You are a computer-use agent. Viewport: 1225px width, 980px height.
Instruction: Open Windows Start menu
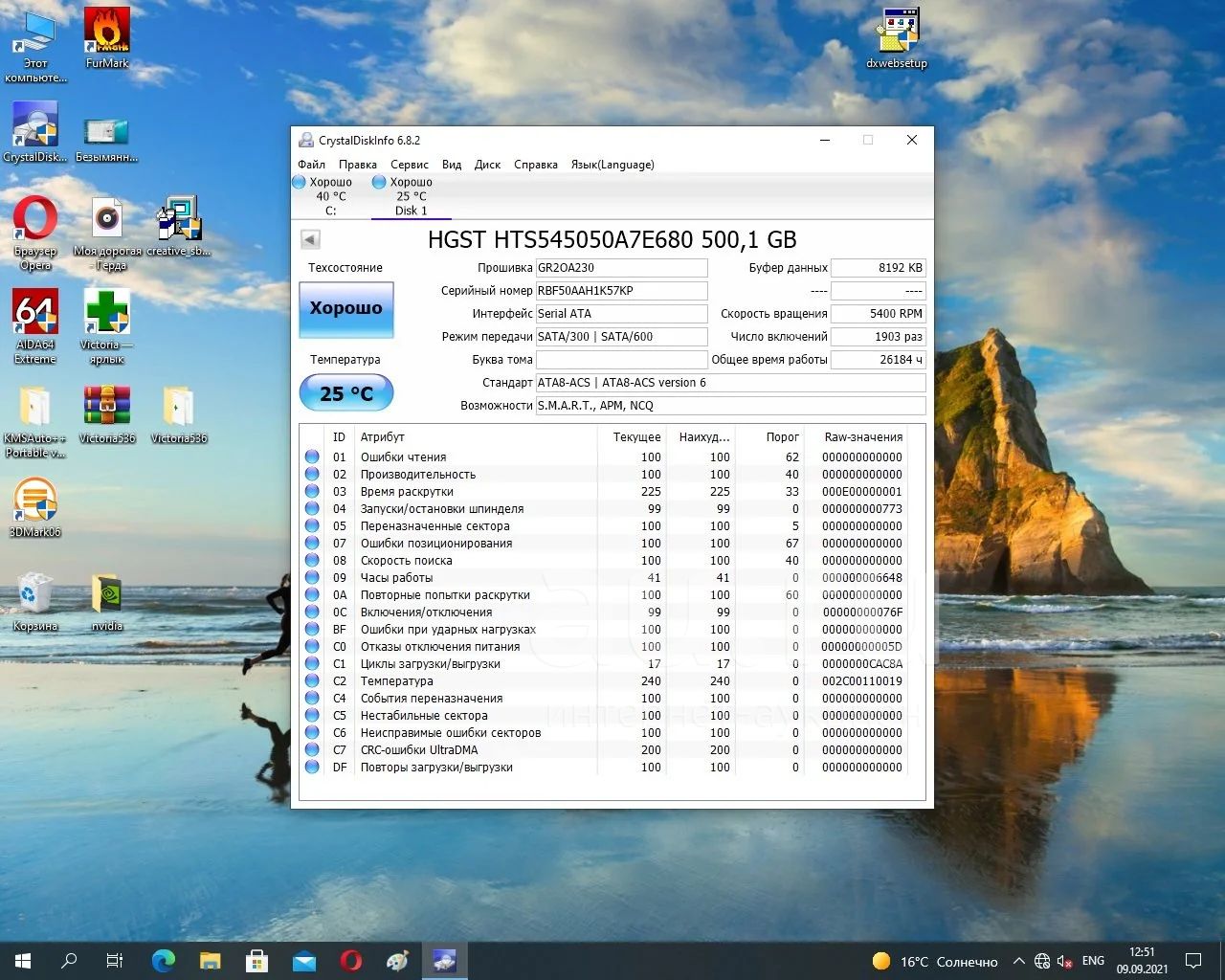[23, 960]
